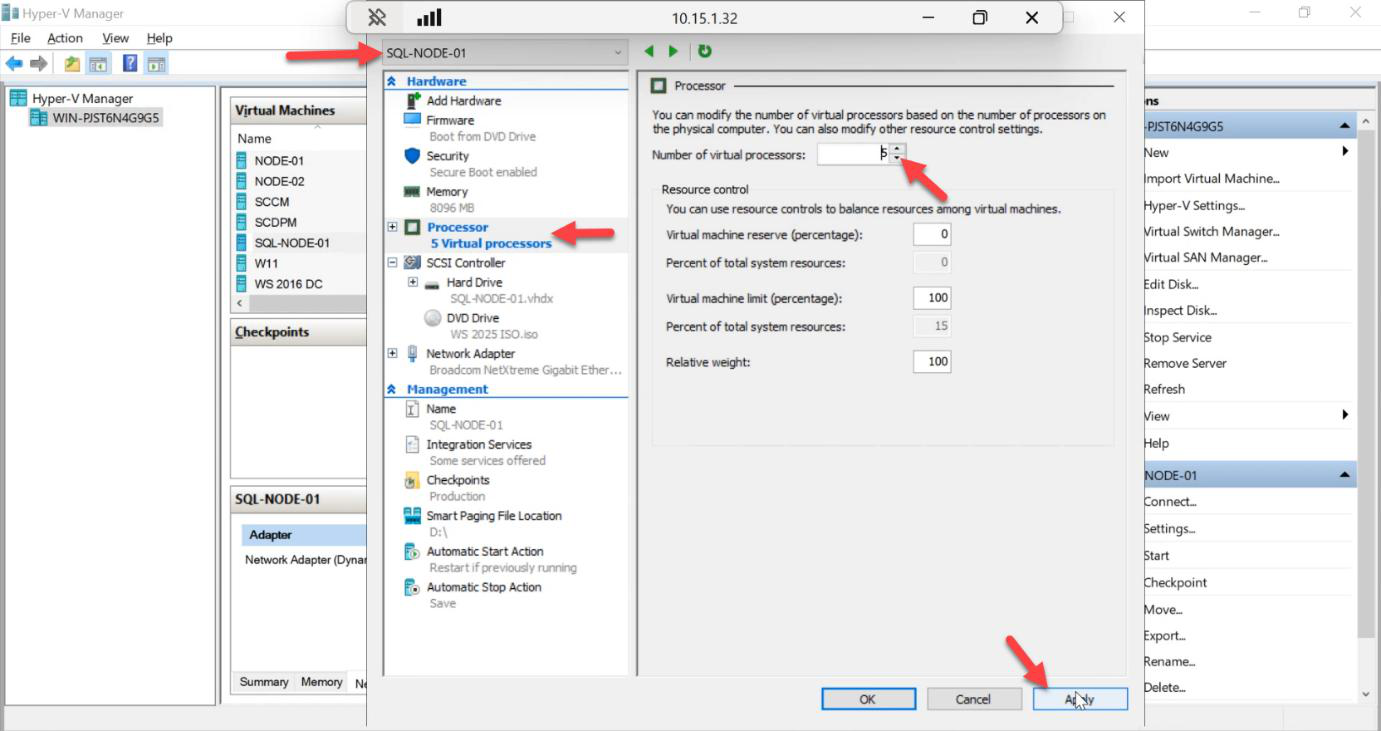Select Firmware in the hardware list
This screenshot has height=731, width=1381.
pos(450,120)
